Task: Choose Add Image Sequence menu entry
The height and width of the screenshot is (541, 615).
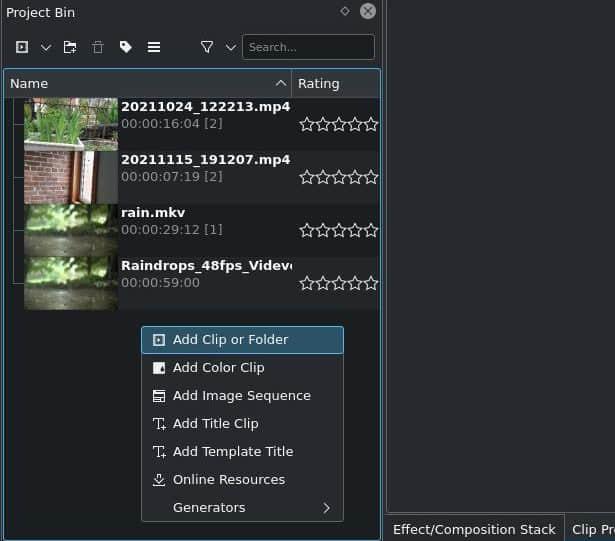Action: 241,396
